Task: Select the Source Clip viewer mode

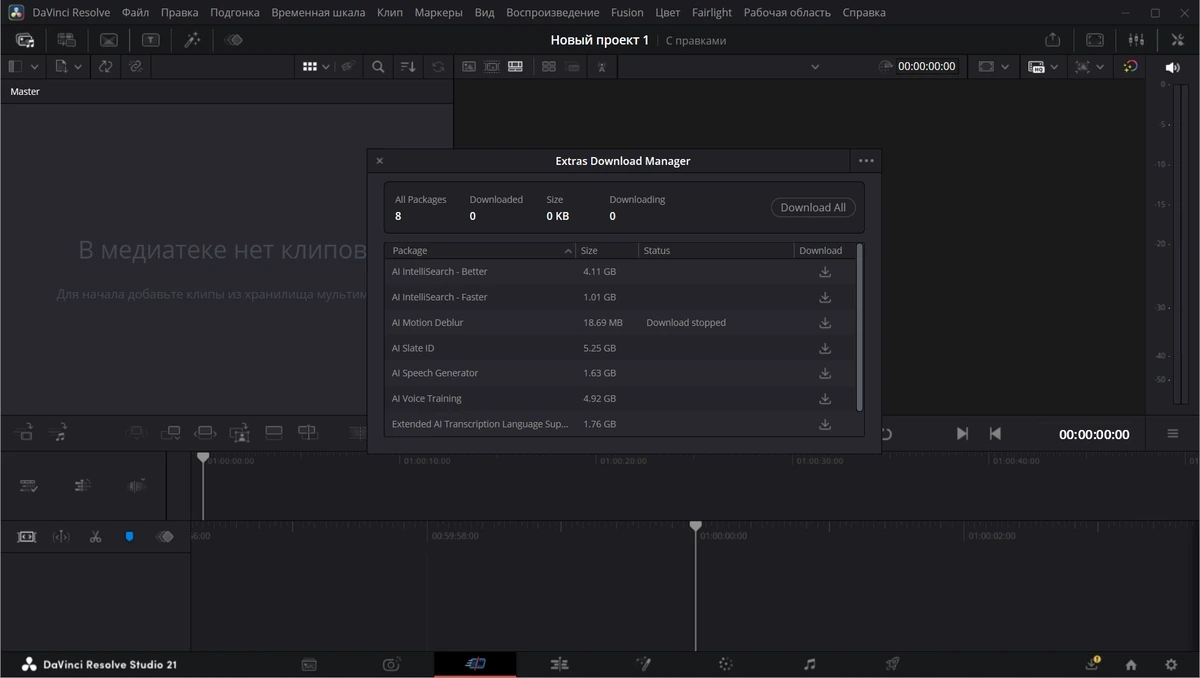Action: pyautogui.click(x=468, y=67)
